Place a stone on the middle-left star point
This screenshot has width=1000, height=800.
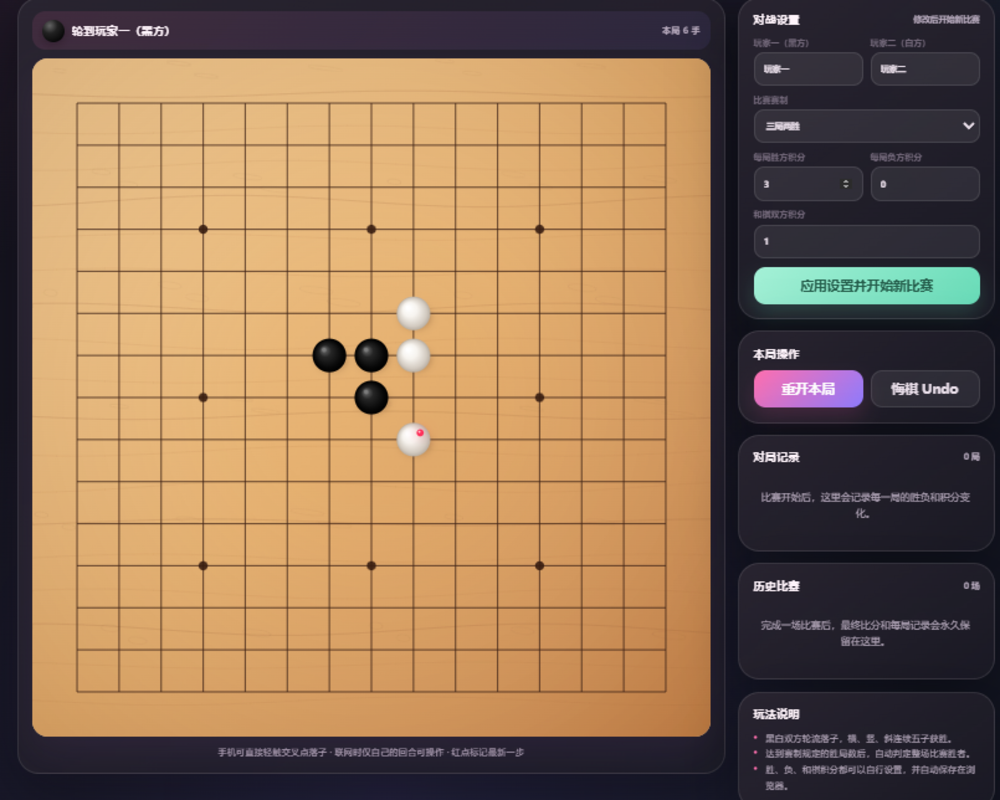[203, 397]
